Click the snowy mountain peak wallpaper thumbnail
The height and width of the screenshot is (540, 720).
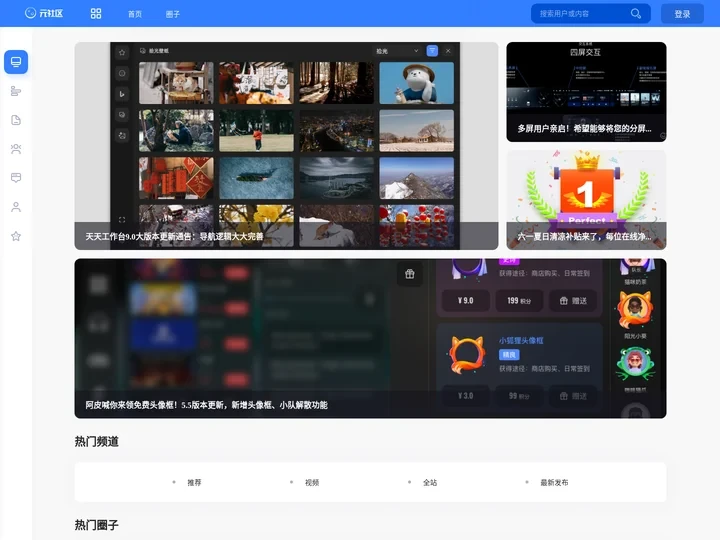coord(416,178)
